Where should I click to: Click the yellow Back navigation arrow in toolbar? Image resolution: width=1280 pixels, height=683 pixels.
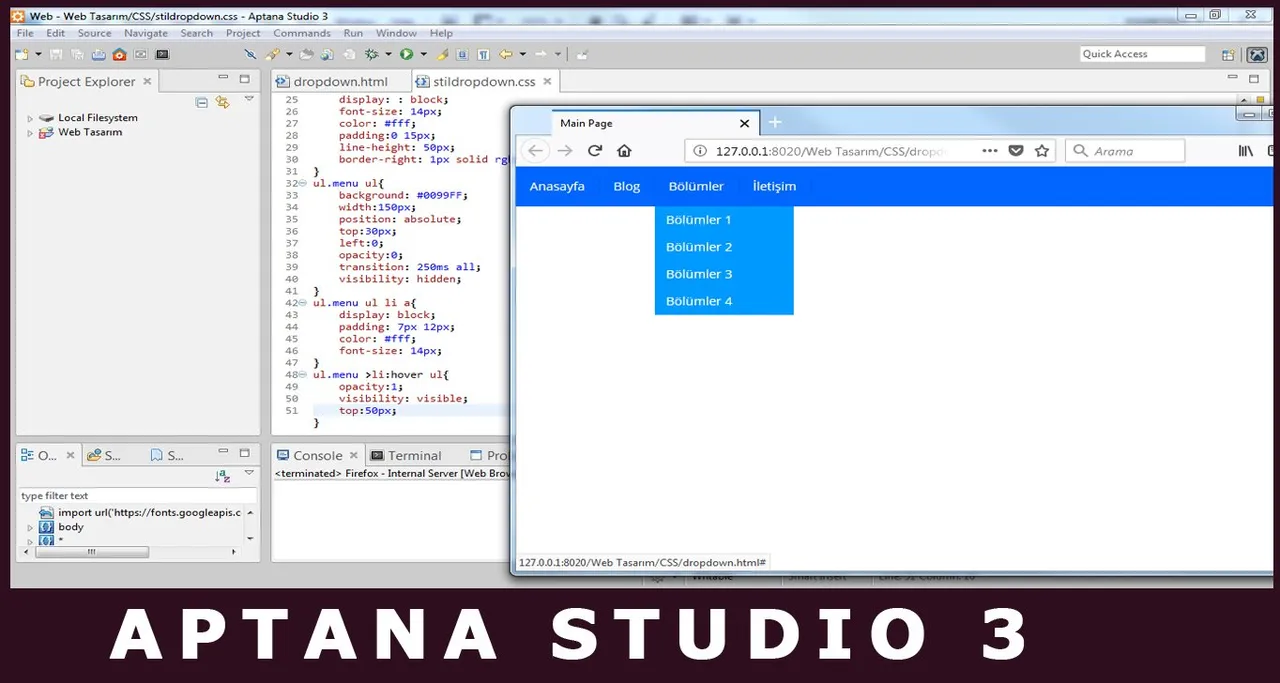(x=505, y=54)
